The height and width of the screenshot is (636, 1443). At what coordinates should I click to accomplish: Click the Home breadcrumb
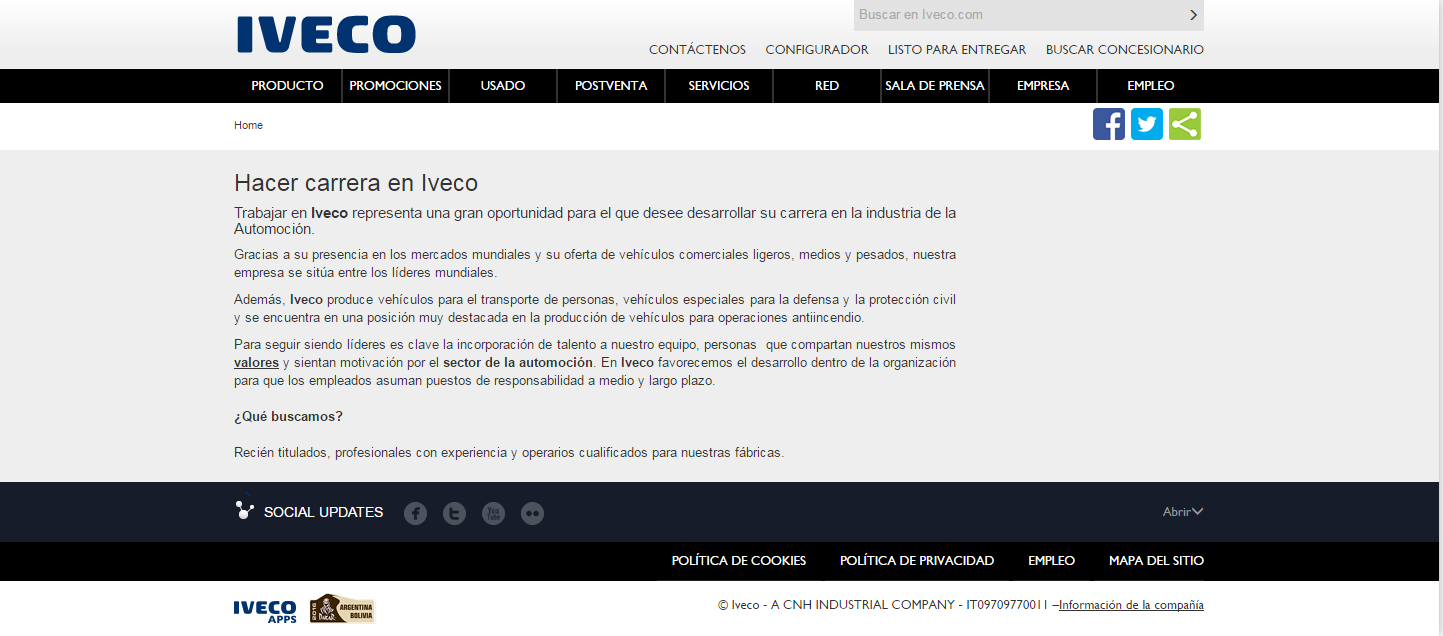pos(248,125)
